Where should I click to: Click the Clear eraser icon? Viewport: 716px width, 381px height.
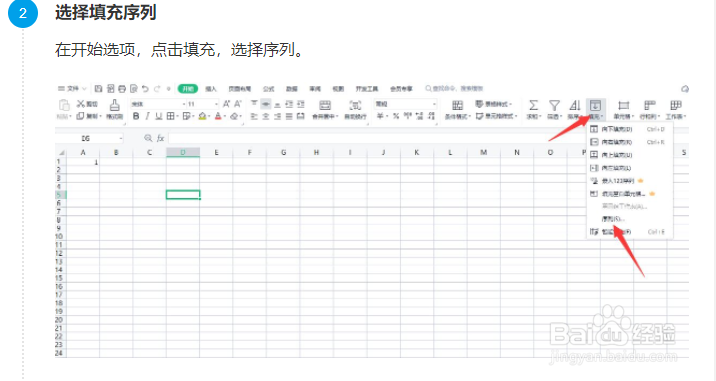[x=234, y=116]
